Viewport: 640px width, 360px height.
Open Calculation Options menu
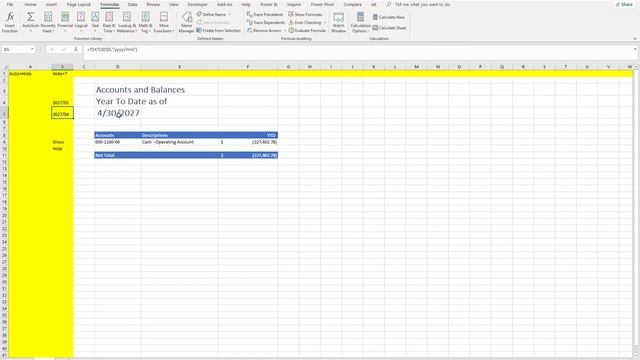[360, 22]
